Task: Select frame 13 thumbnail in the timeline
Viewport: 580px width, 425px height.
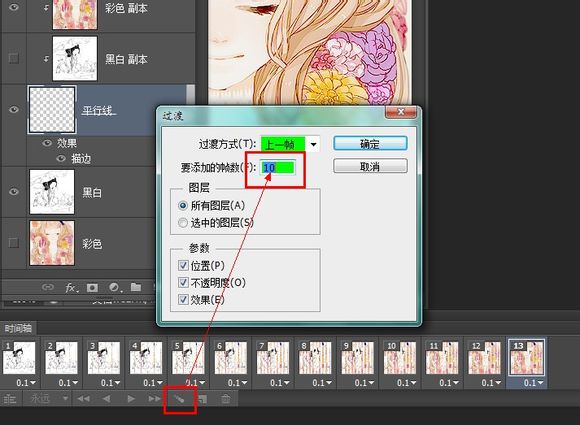Action: tap(527, 358)
